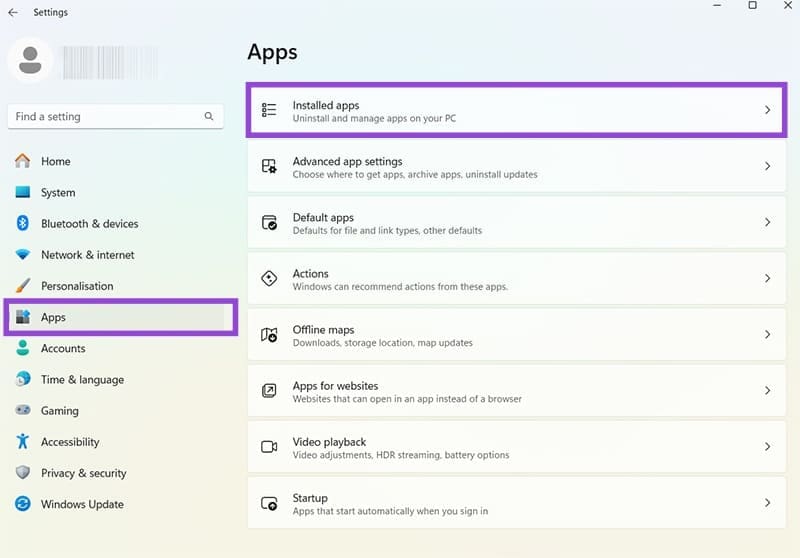The width and height of the screenshot is (800, 558).
Task: Open the Startup title
Action: point(310,498)
